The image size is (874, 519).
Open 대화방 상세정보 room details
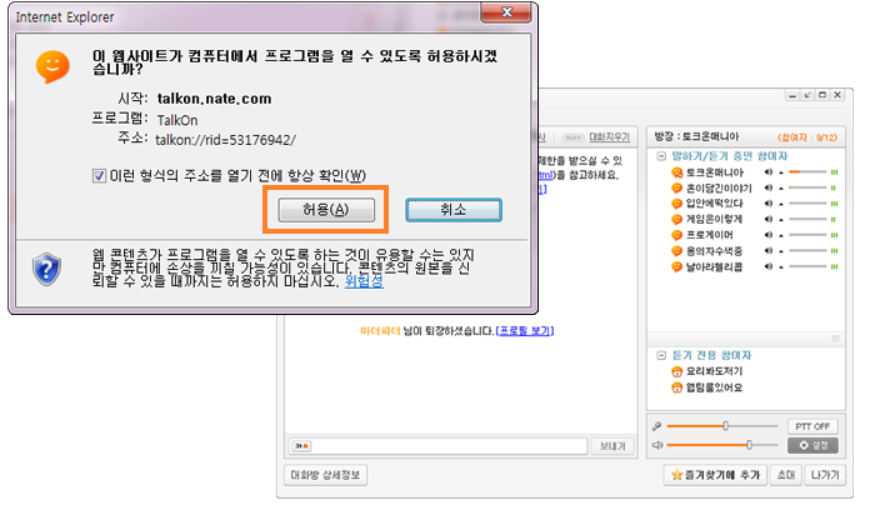(x=326, y=475)
